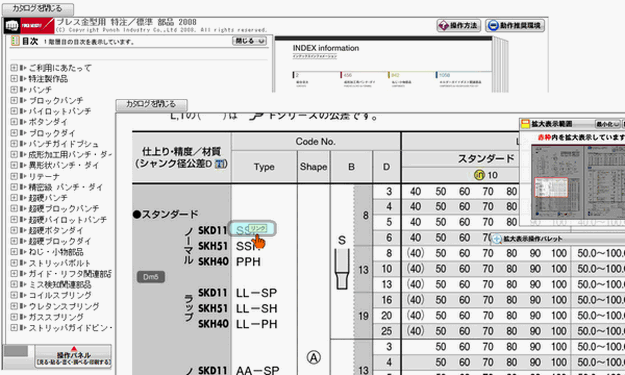The height and width of the screenshot is (375, 625).
Task: Expand the パンチ tree item
Action: [x=14, y=89]
